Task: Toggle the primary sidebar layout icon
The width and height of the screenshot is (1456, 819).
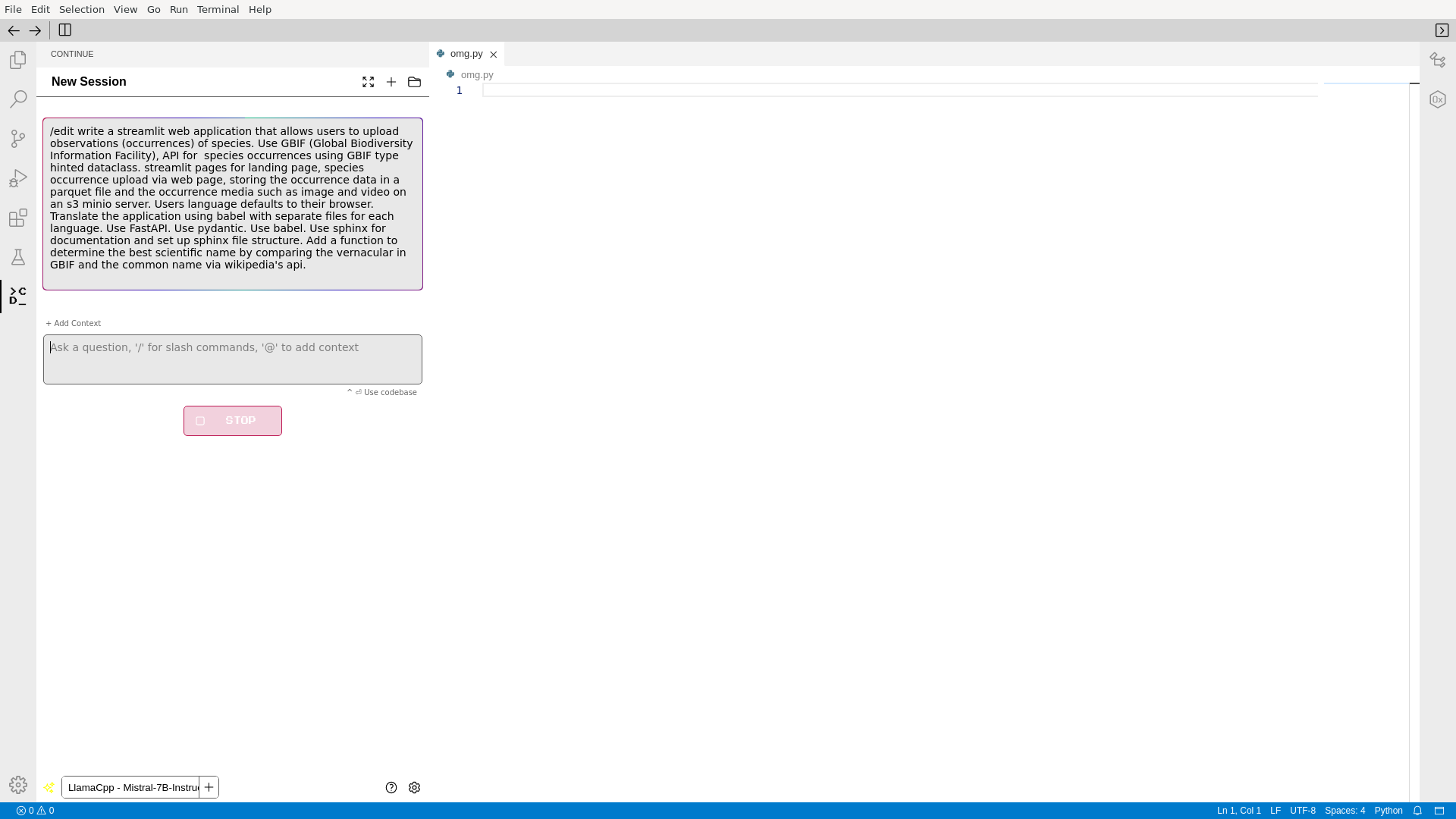Action: click(65, 30)
